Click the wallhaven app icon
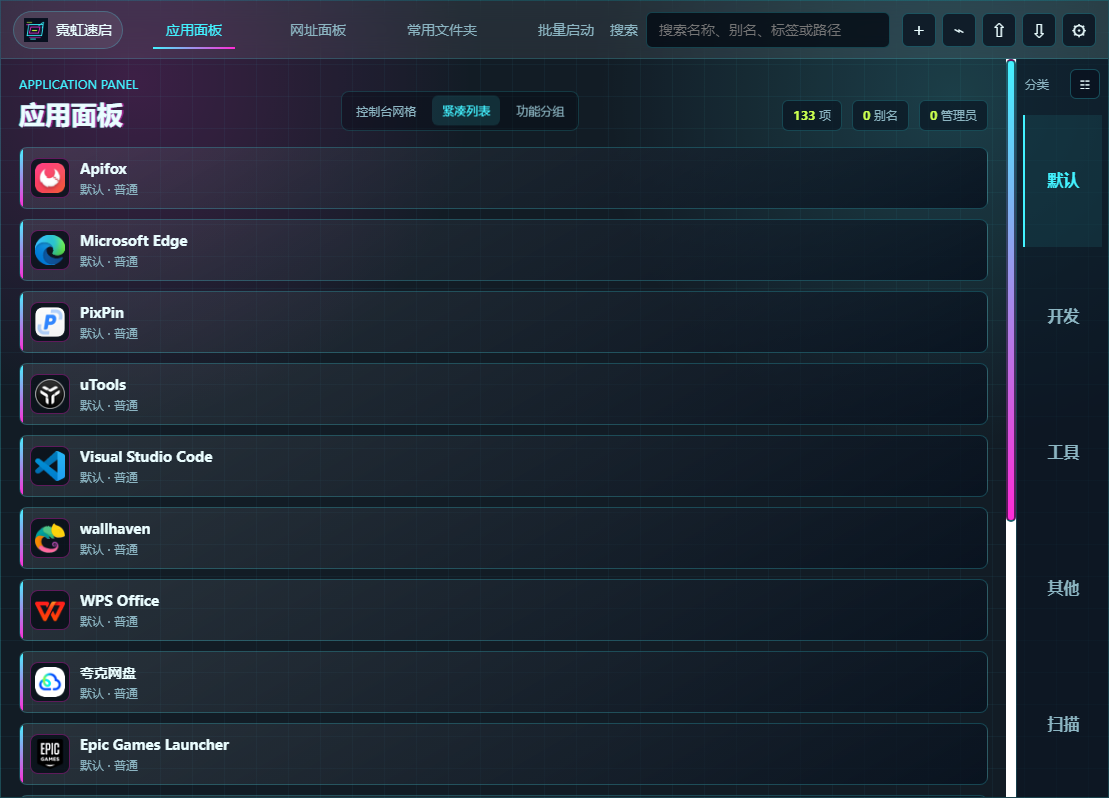 tap(50, 538)
